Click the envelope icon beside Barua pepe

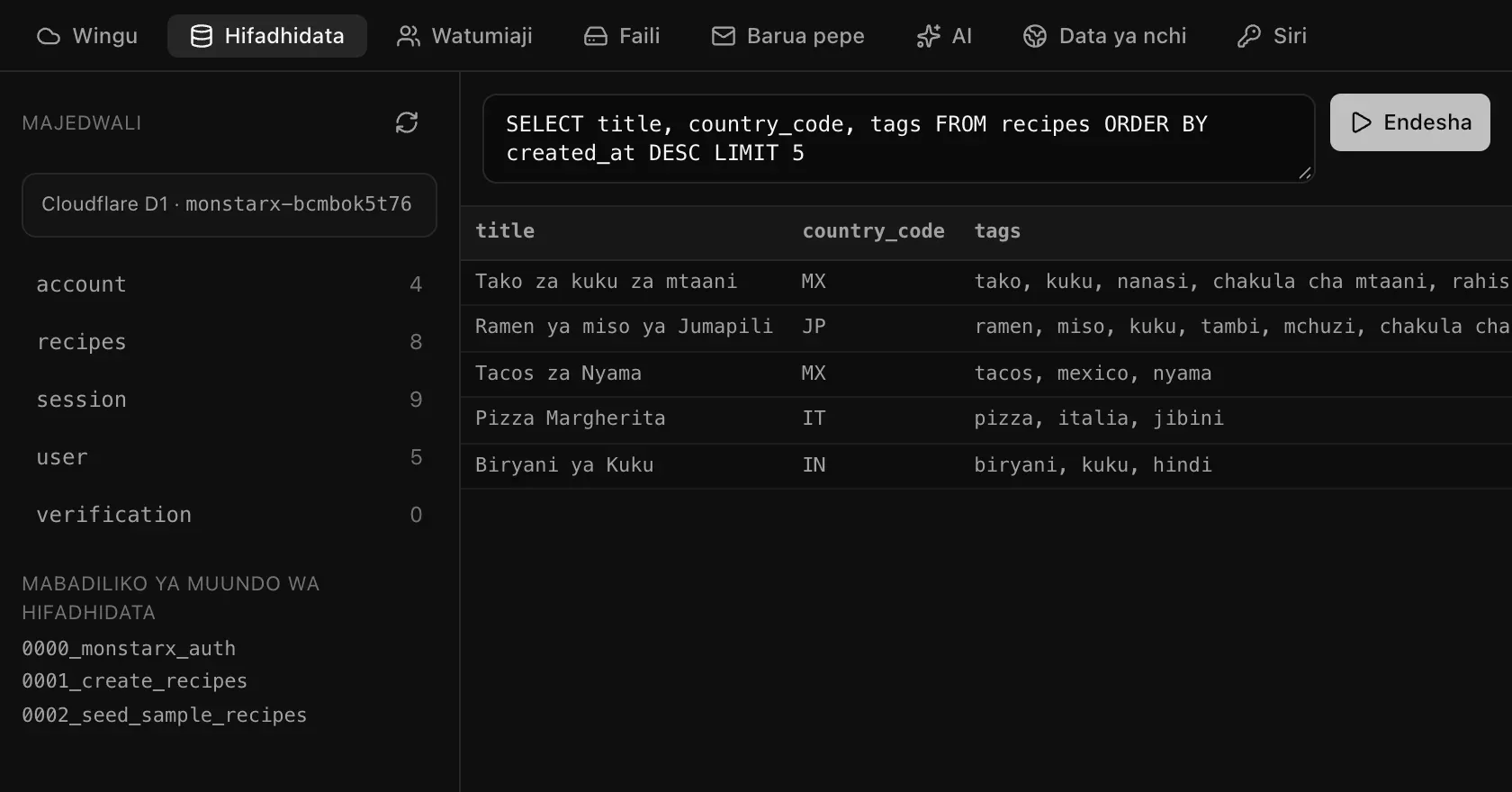[724, 36]
